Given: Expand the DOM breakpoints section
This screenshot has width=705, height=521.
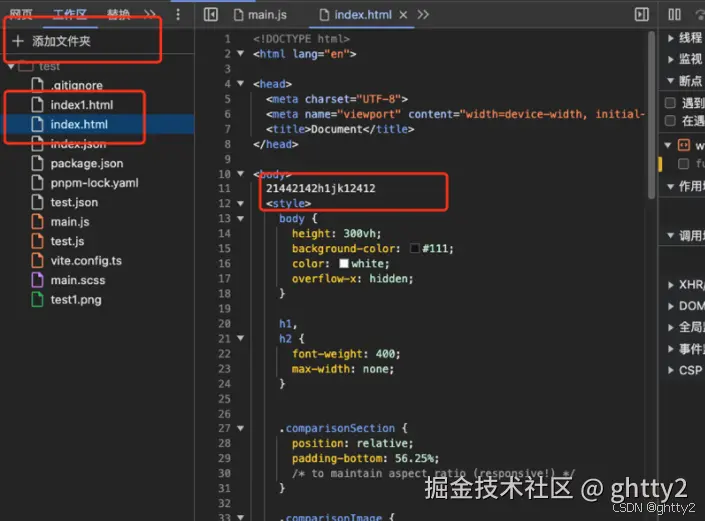Looking at the screenshot, I should (671, 306).
